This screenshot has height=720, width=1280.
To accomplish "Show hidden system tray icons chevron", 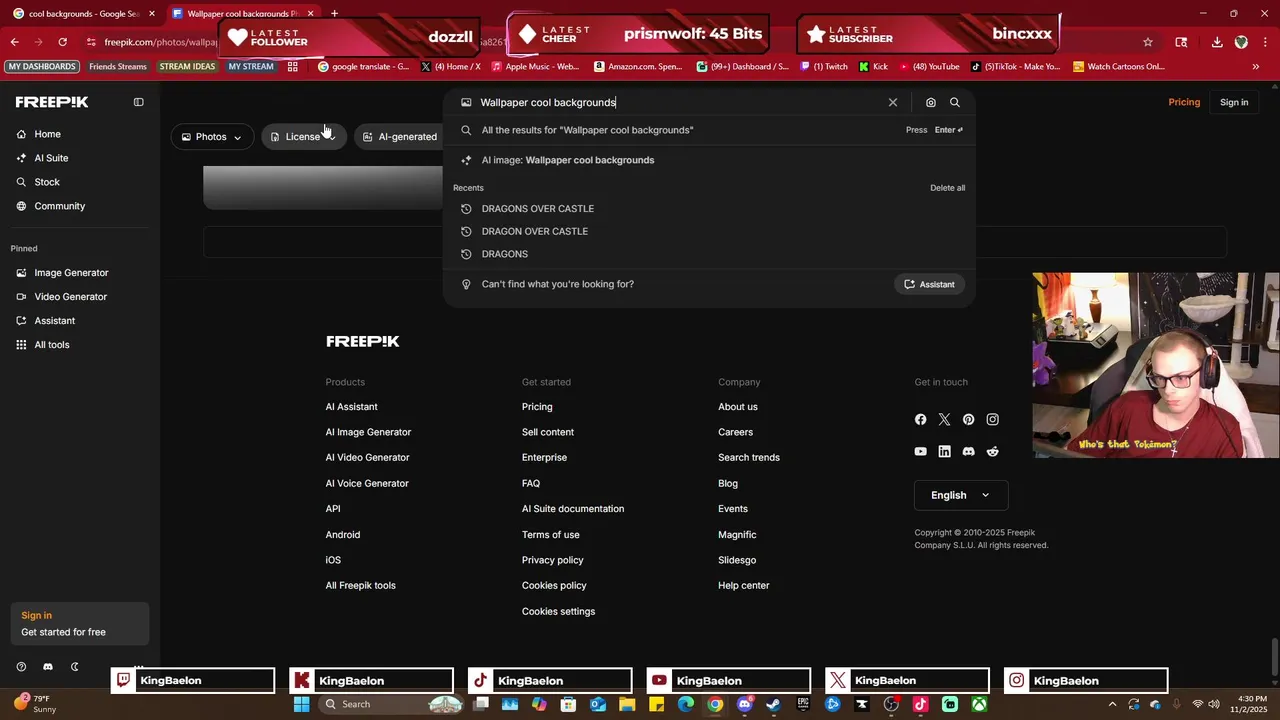I will click(1112, 704).
